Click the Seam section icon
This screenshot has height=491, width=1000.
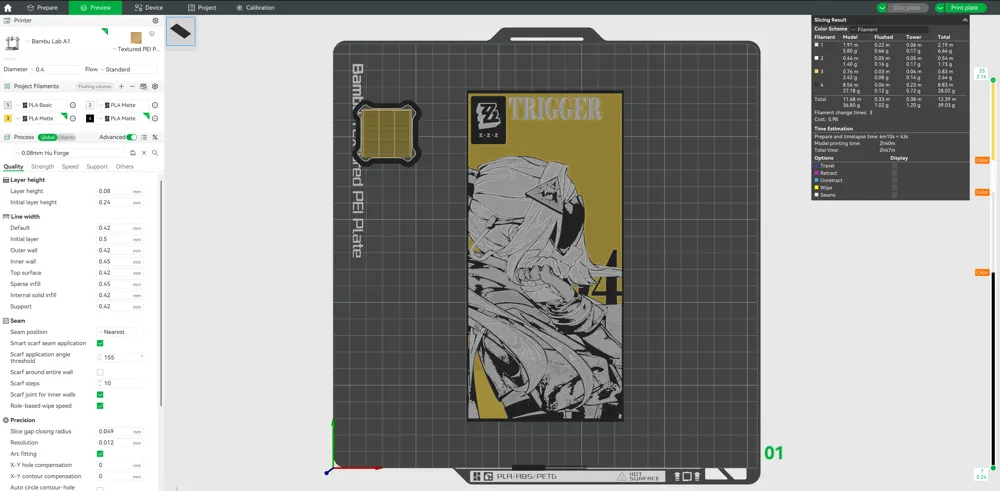(6, 321)
